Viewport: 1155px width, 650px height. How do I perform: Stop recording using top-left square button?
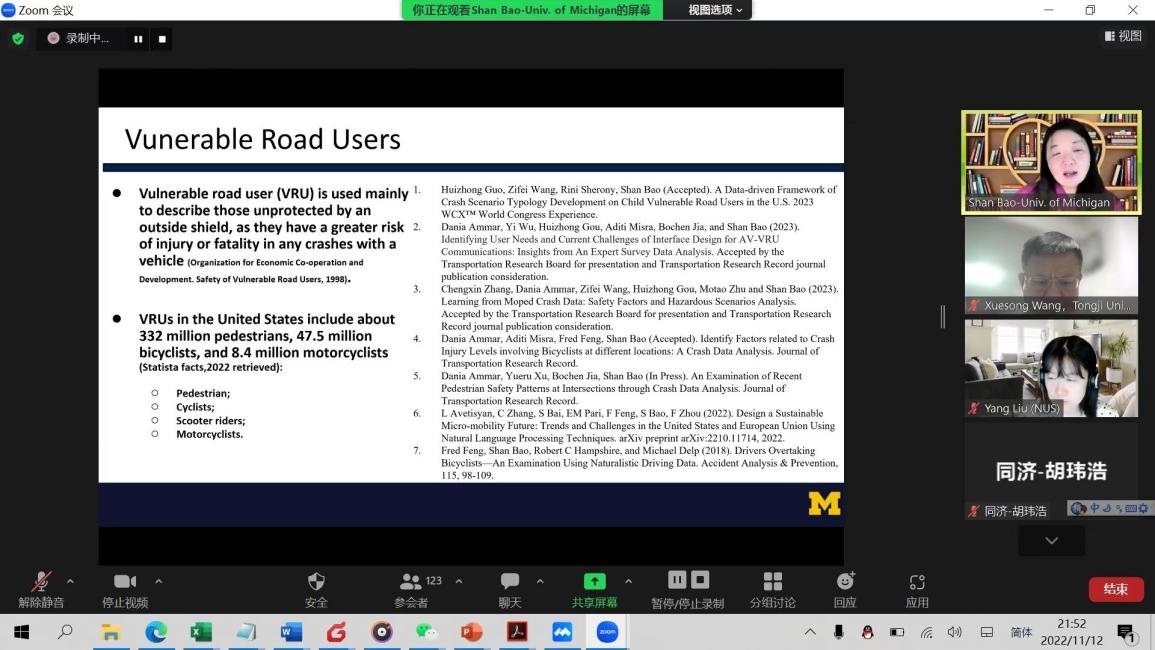pos(162,39)
